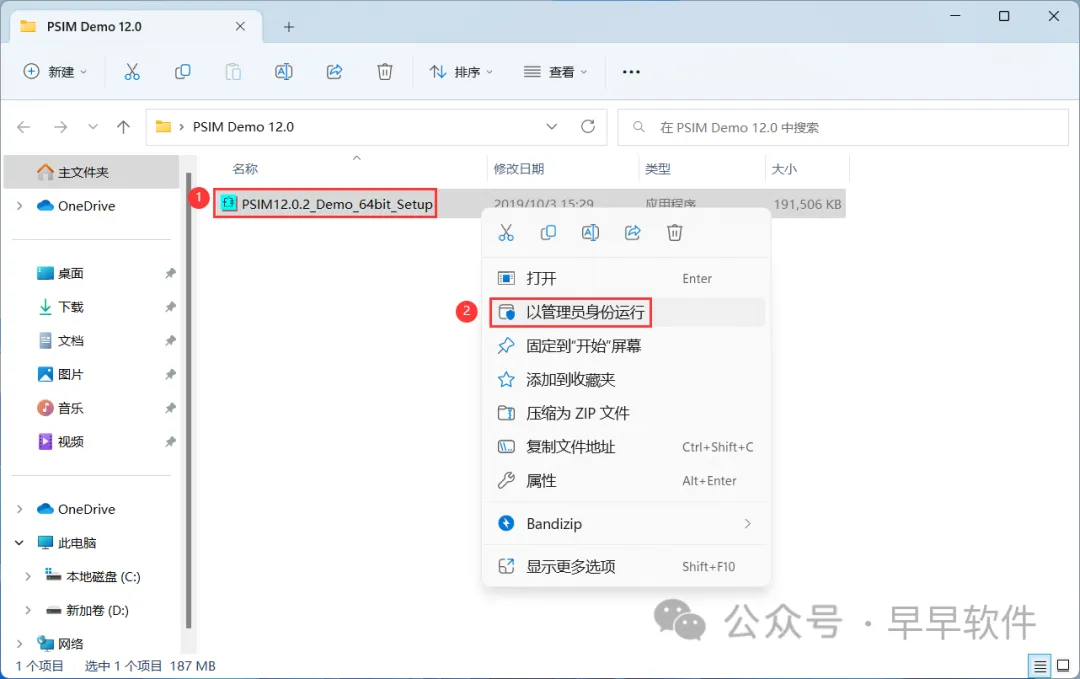Click the toolbar Copy icon
This screenshot has height=679, width=1080.
(183, 72)
